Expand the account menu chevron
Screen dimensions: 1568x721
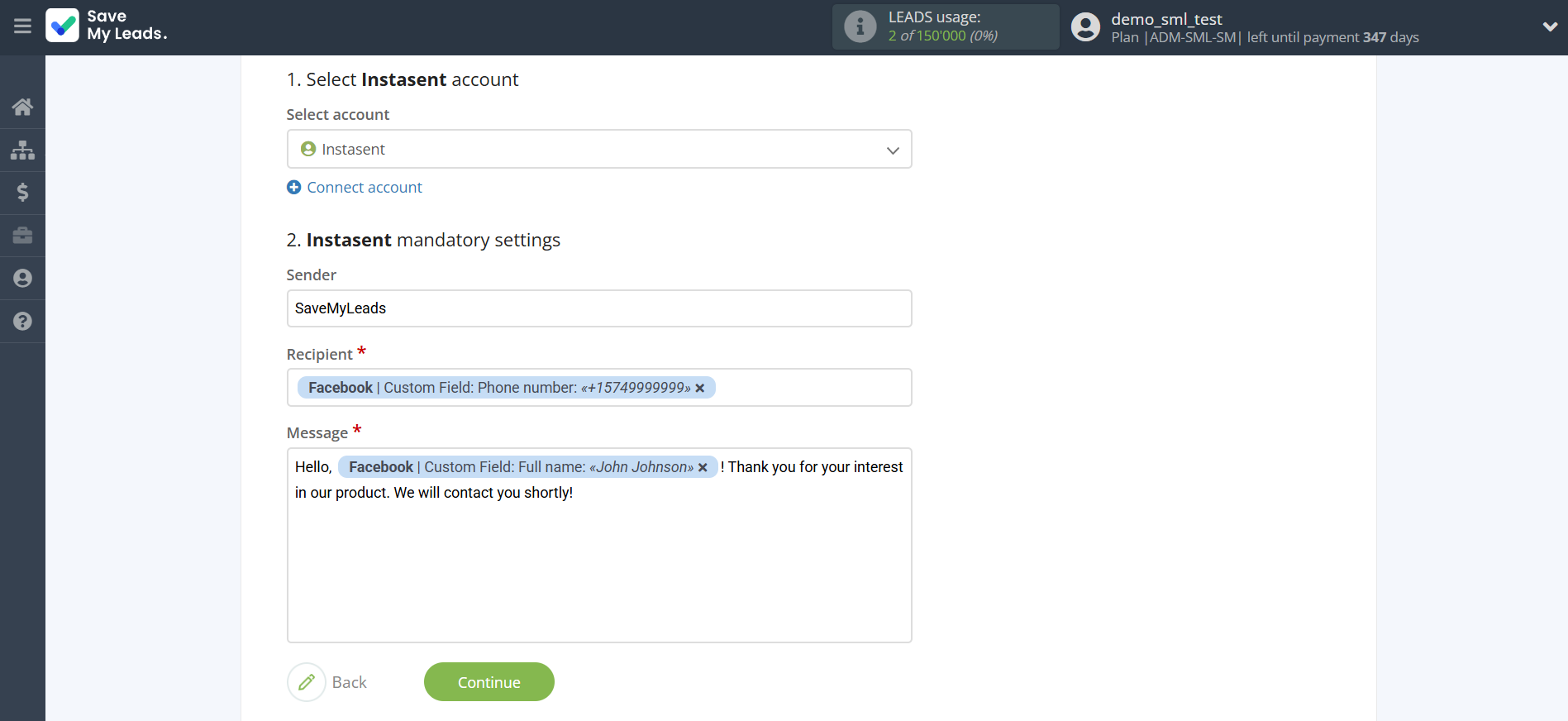click(x=1549, y=26)
